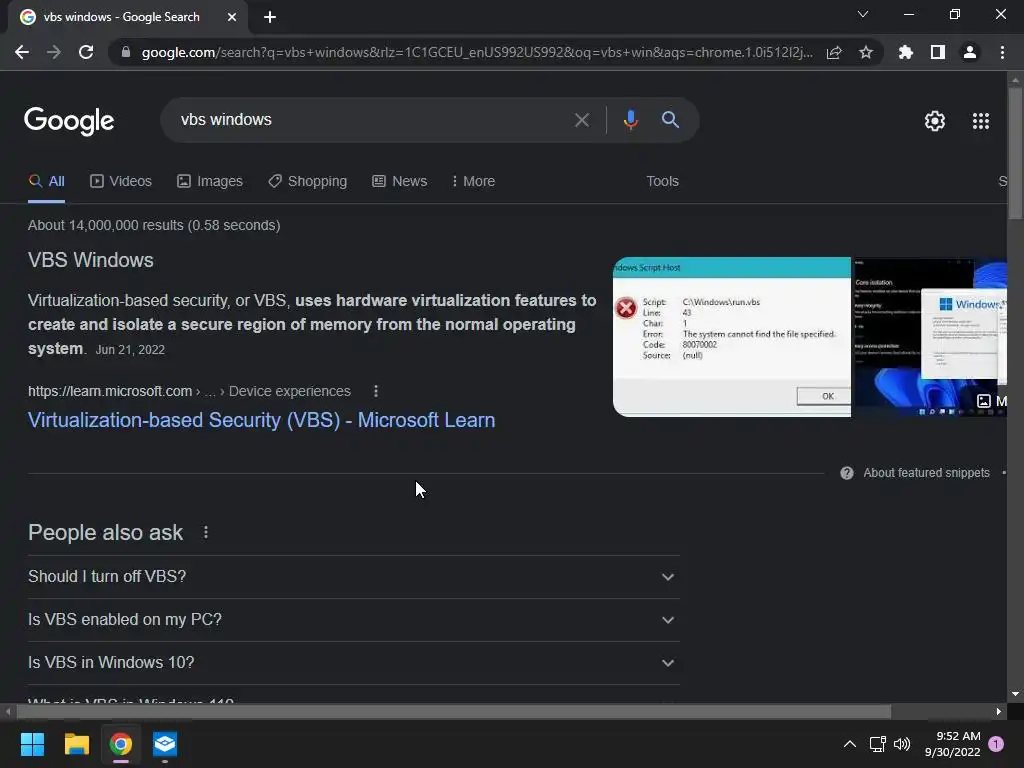Viewport: 1024px width, 768px height.
Task: Open search Tools options
Action: coord(662,182)
